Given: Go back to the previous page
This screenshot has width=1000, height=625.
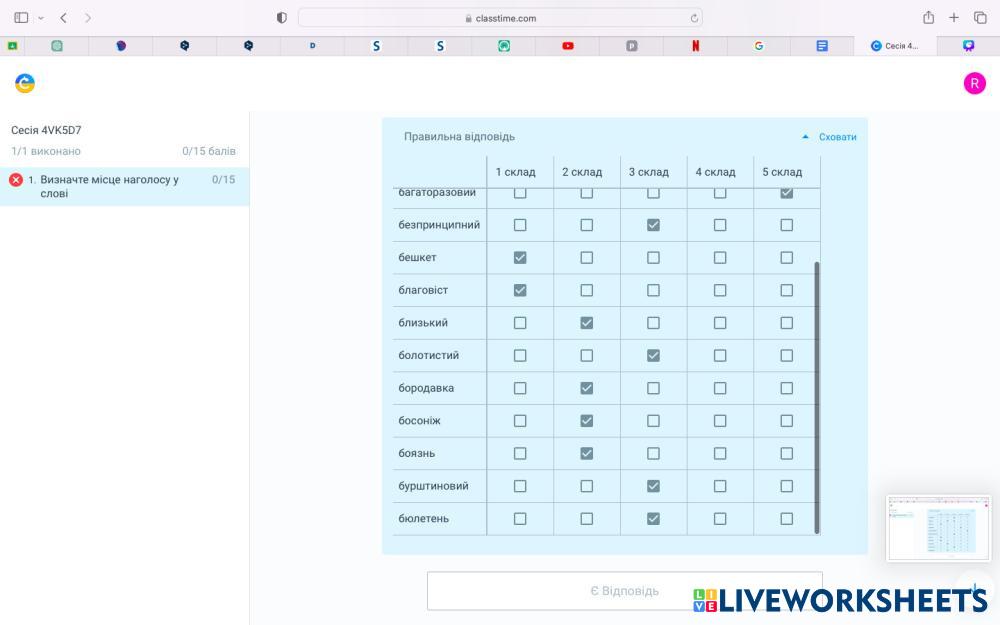Looking at the screenshot, I should coord(63,18).
